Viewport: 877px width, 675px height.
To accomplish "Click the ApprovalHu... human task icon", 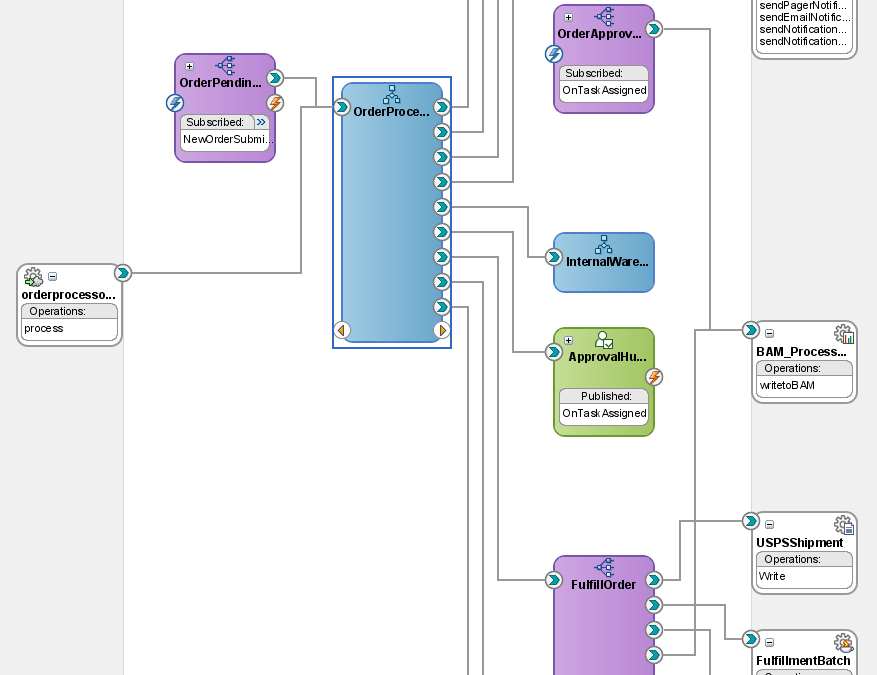I will tap(604, 339).
